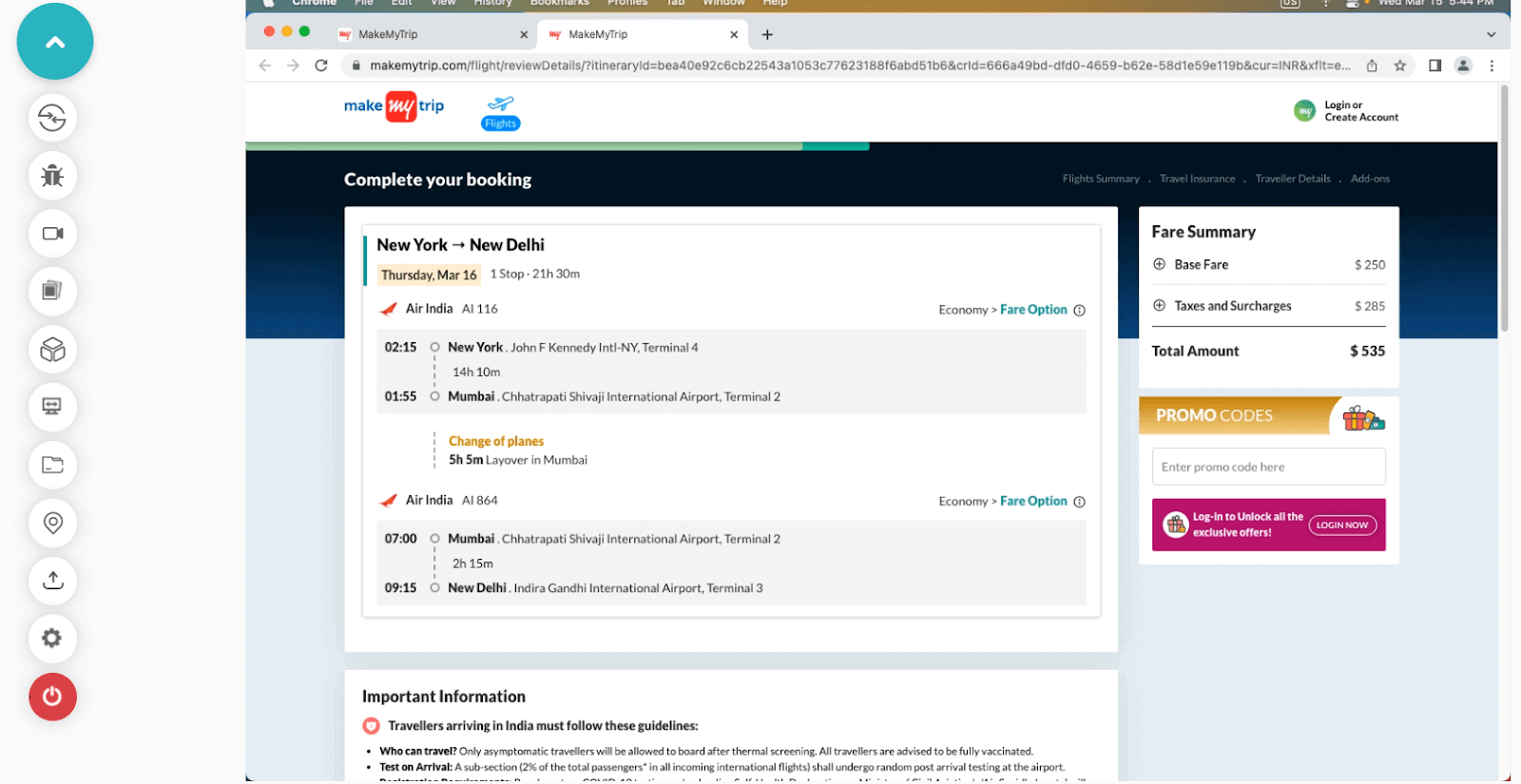Click the 'Thursday, Mar 16' date label
Image resolution: width=1521 pixels, height=784 pixels.
tap(429, 275)
